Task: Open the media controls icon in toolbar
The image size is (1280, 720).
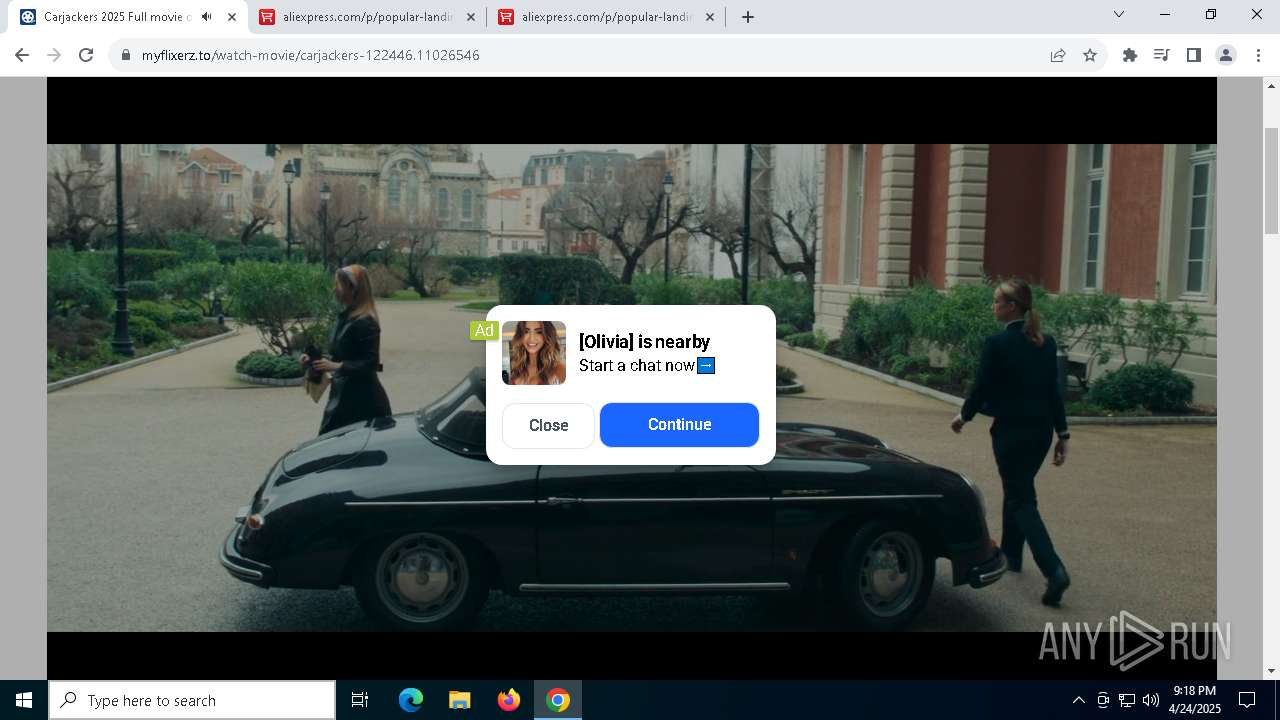Action: (1162, 55)
